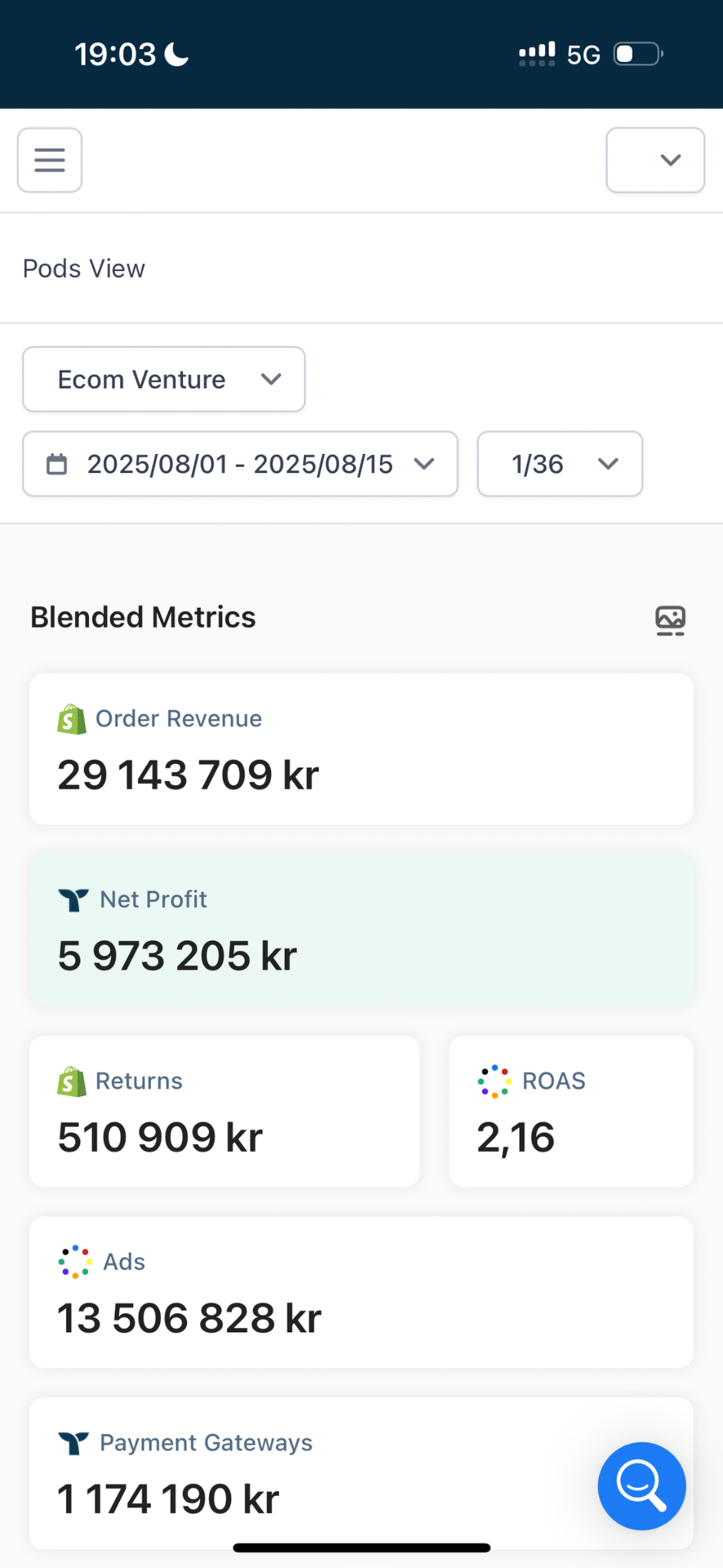Expand the Ecom Venture dropdown
This screenshot has height=1568, width=723.
click(x=164, y=380)
